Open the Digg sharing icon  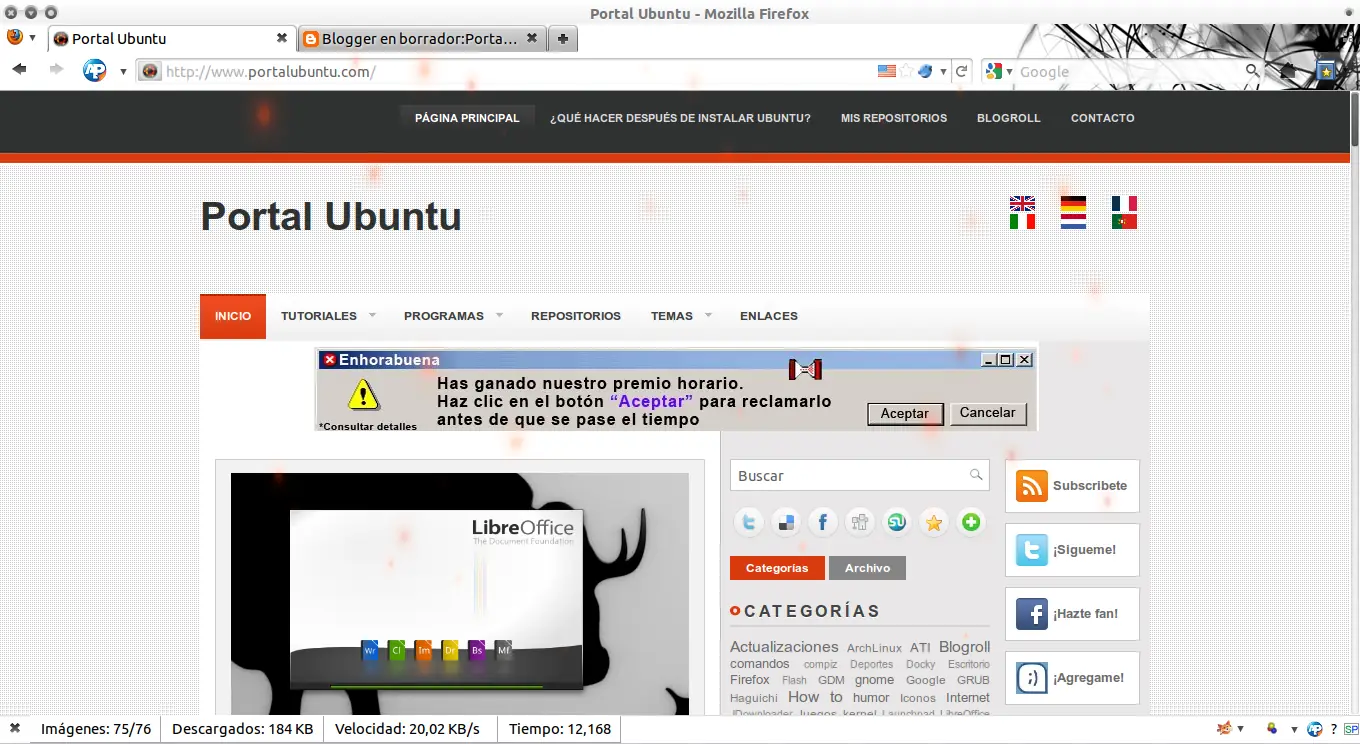(x=860, y=522)
